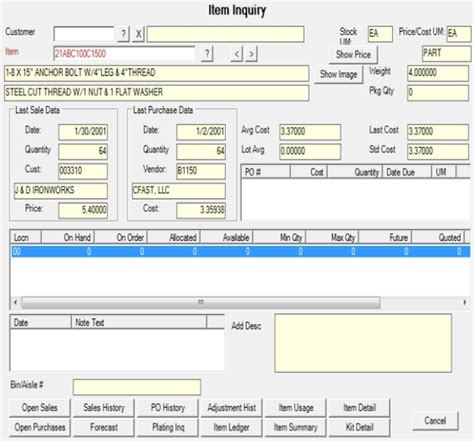Click the Std Cost field
This screenshot has width=474, height=441.
[x=438, y=152]
